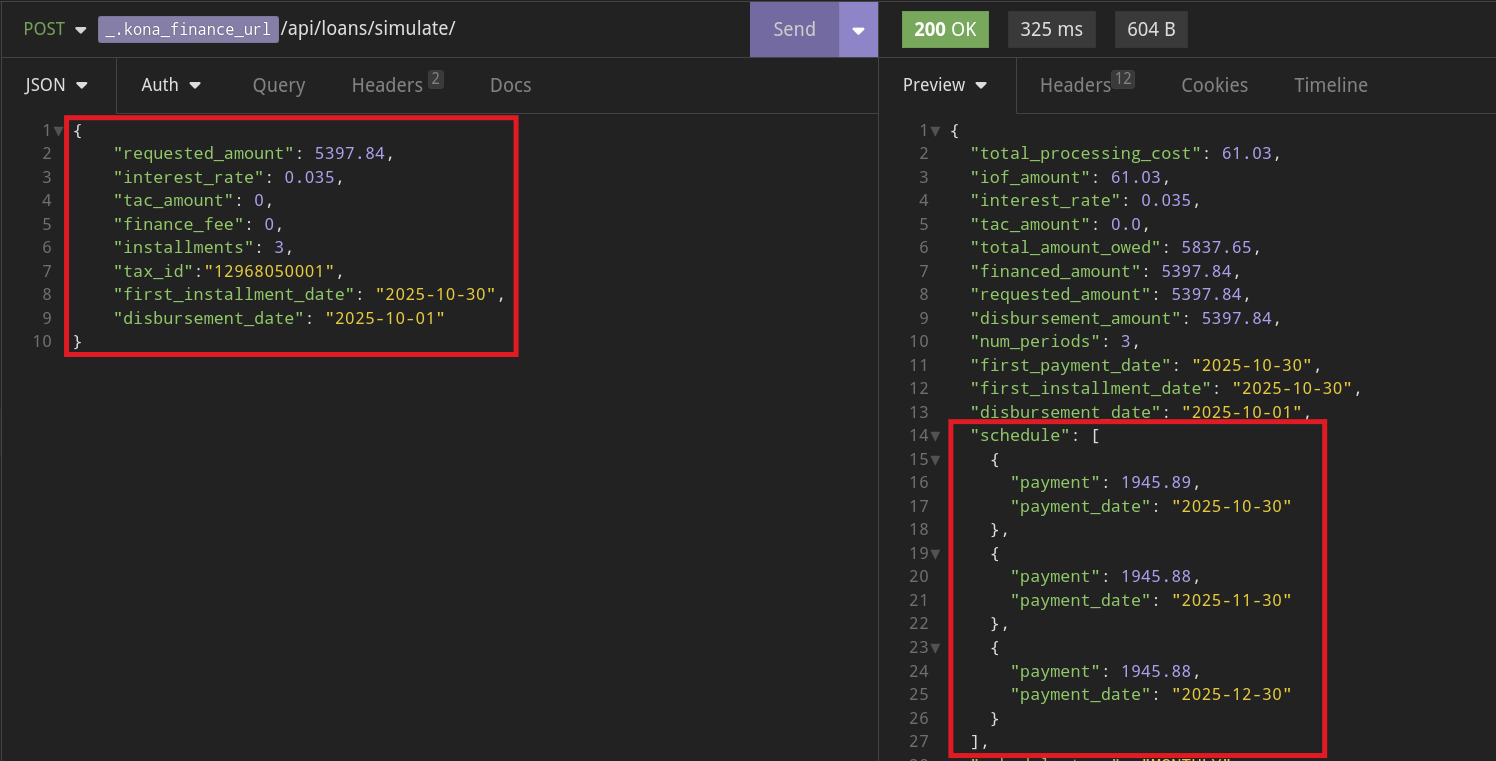1496x761 pixels.
Task: Collapse the third schedule item at line 23
Action: [935, 647]
